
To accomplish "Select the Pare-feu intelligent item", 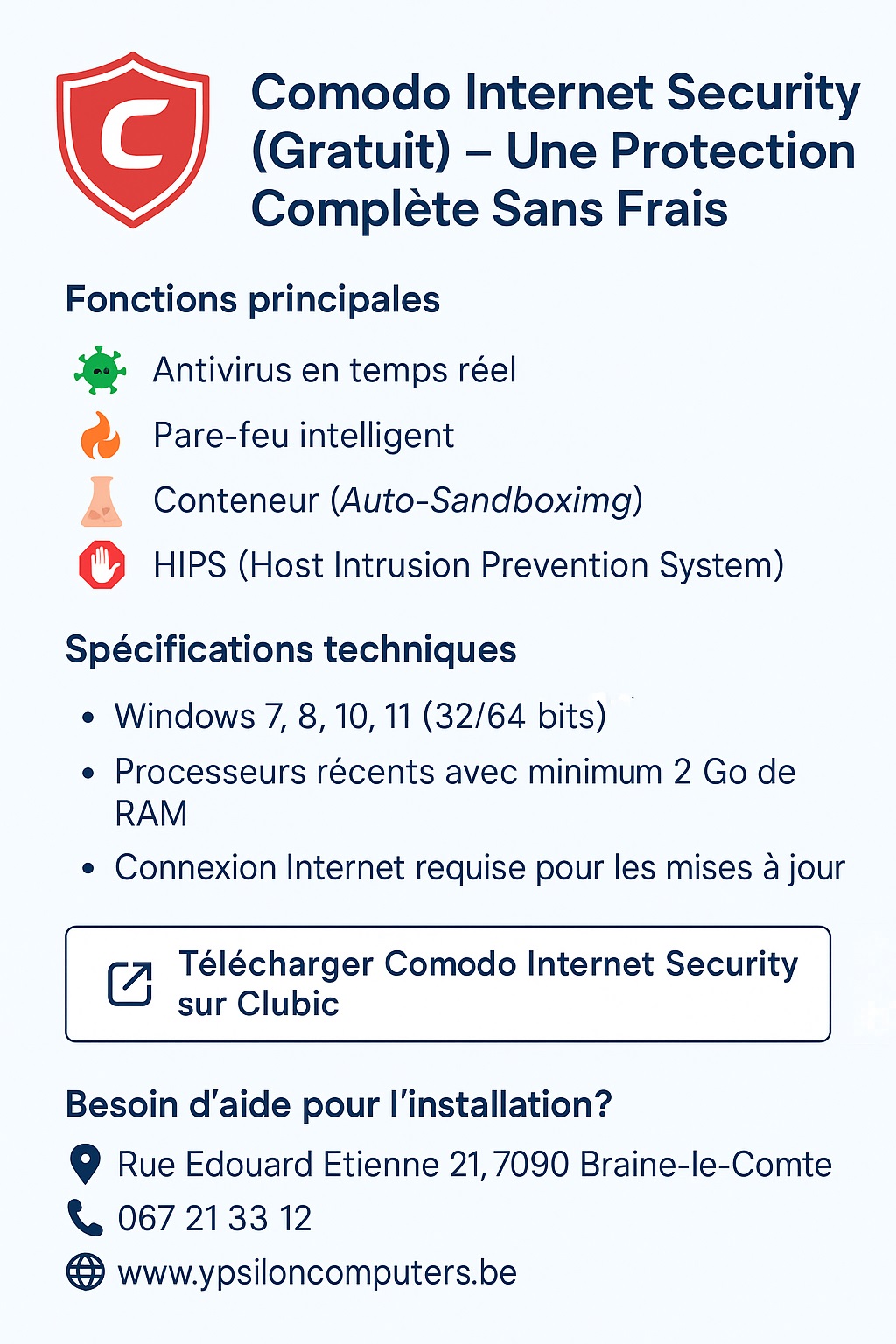I will tap(304, 436).
